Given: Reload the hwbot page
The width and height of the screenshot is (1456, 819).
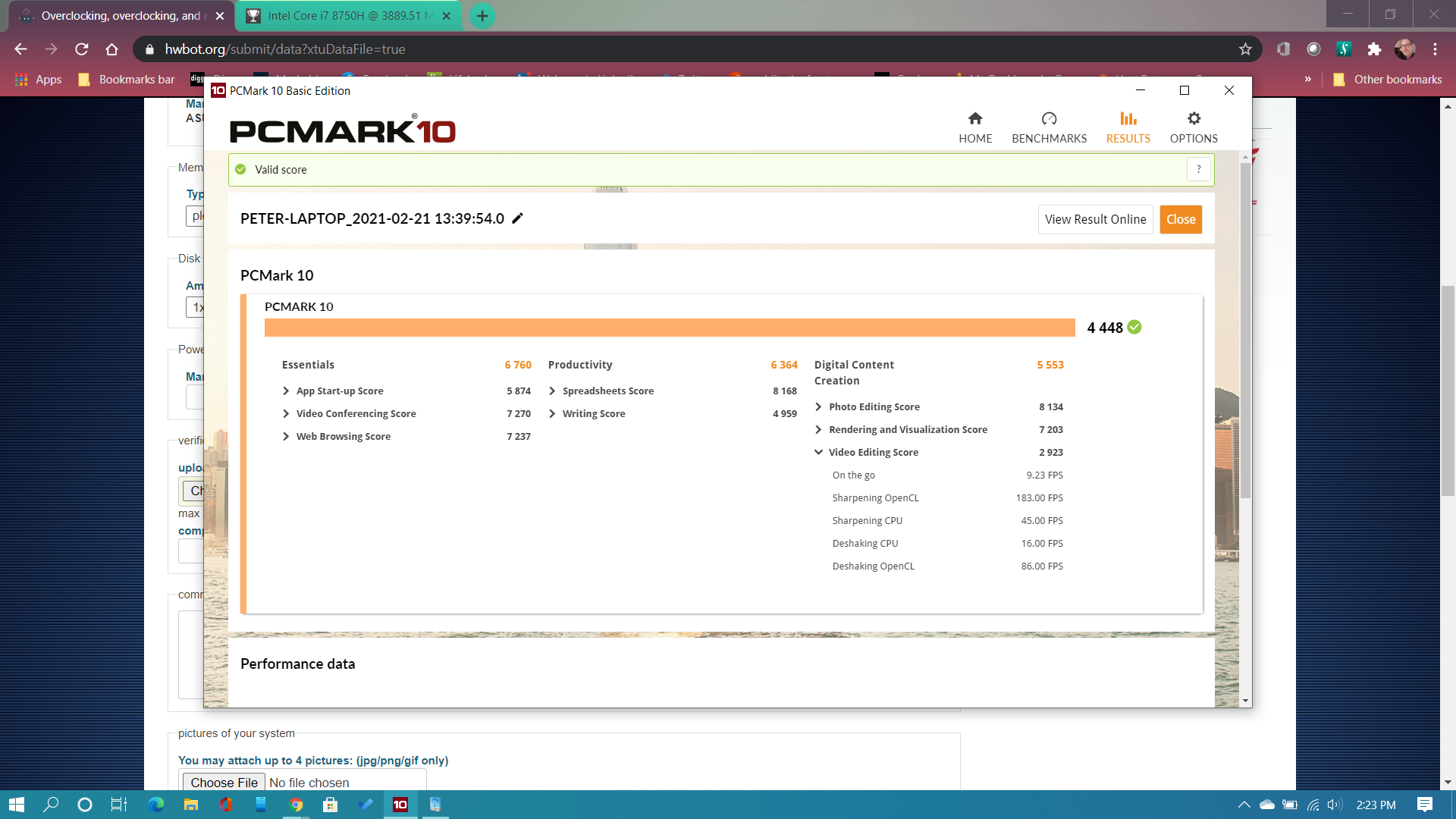Looking at the screenshot, I should coord(81,49).
